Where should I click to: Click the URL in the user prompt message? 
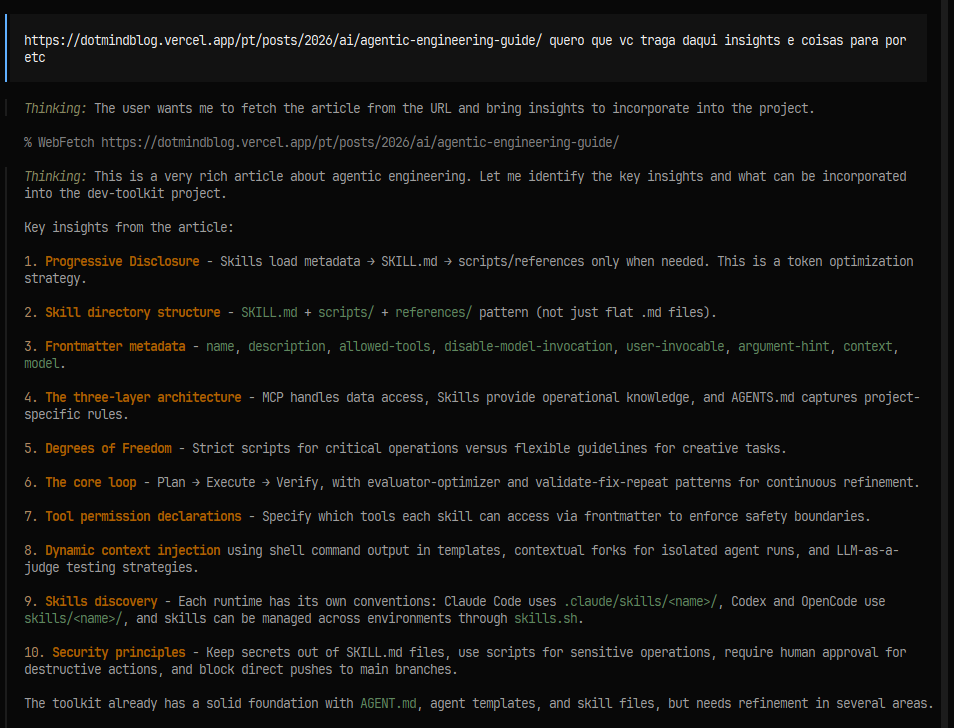283,41
